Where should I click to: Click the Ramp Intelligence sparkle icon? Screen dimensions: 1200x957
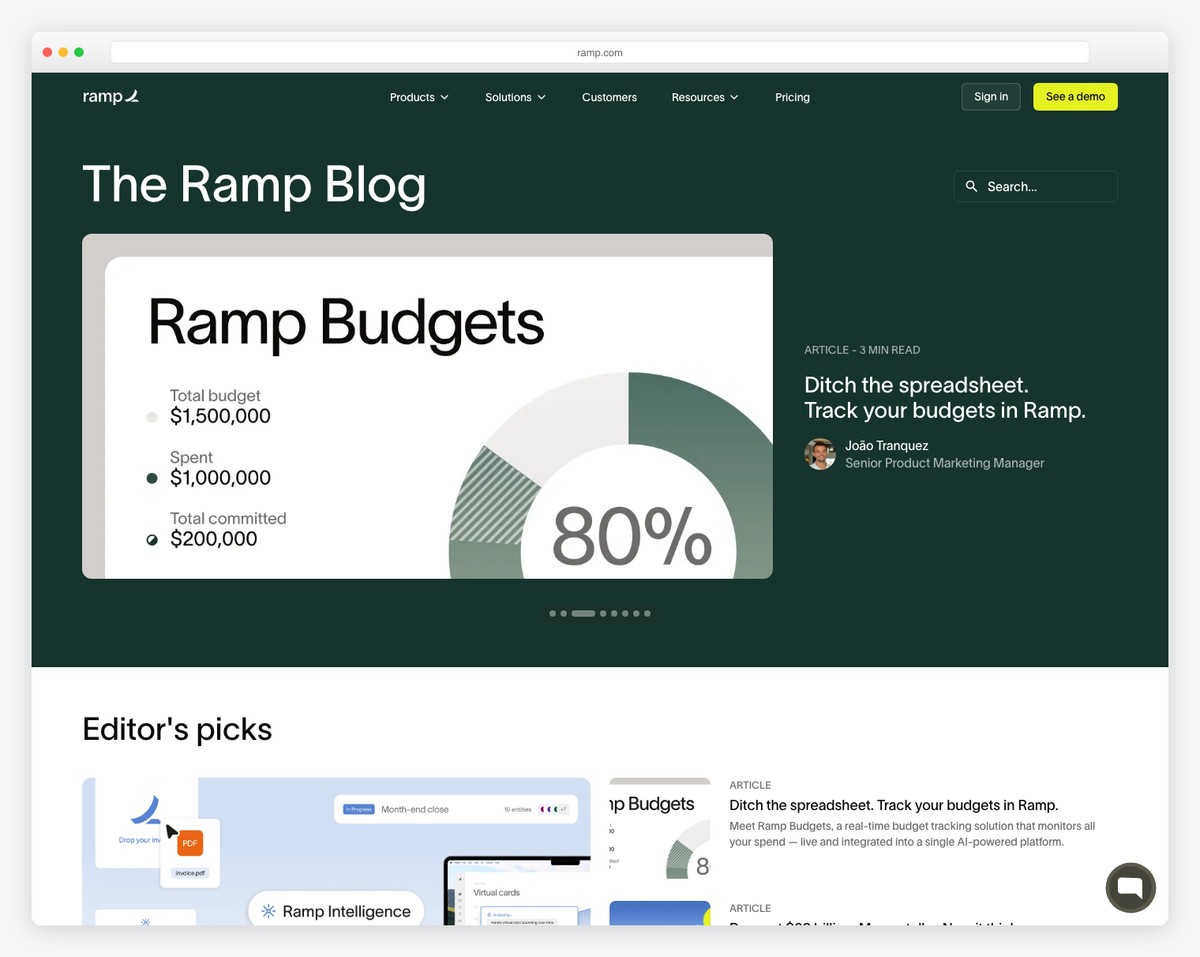[268, 911]
